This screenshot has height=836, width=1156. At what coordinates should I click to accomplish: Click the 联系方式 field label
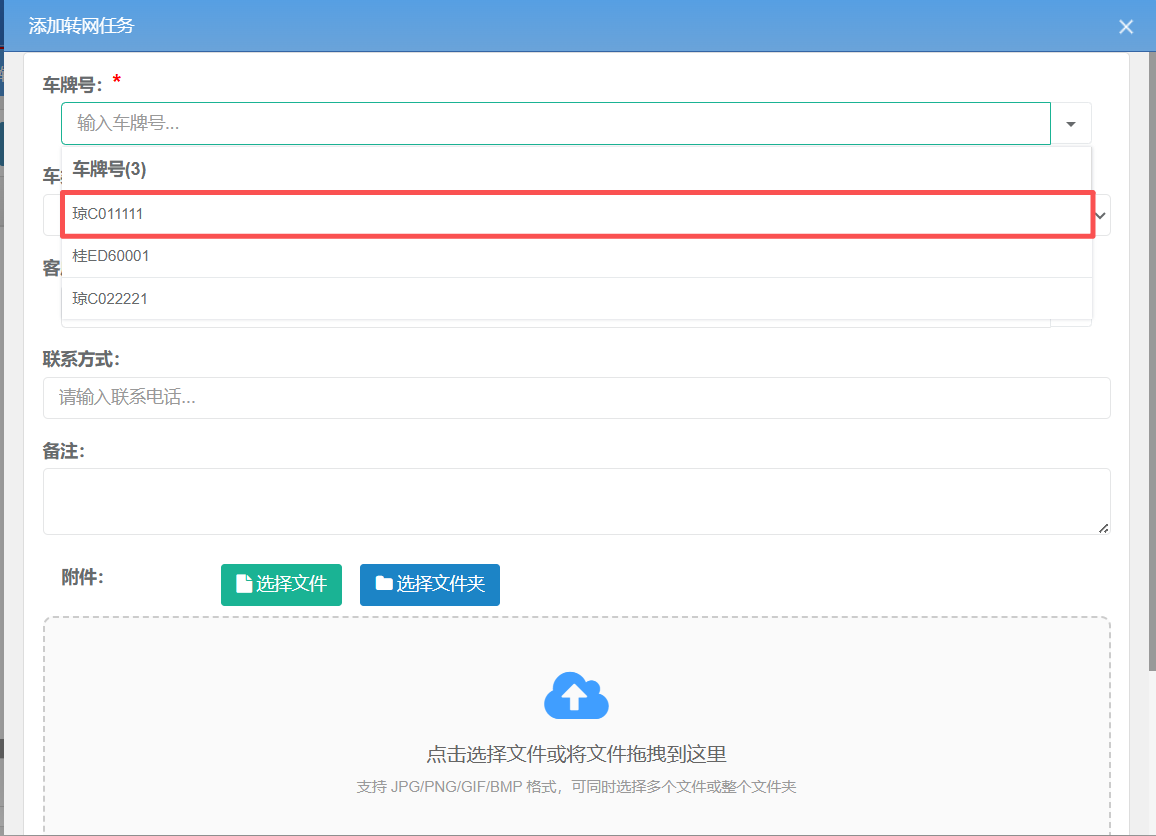81,359
